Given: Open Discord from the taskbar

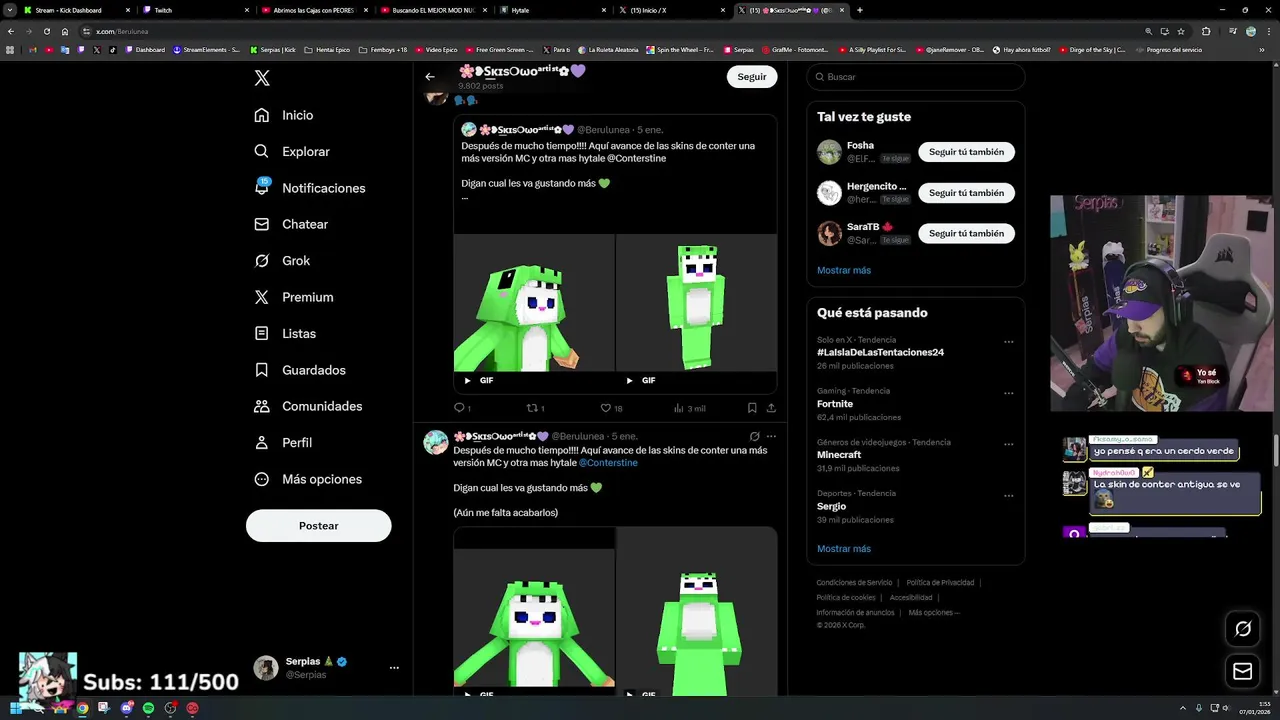Looking at the screenshot, I should [126, 708].
